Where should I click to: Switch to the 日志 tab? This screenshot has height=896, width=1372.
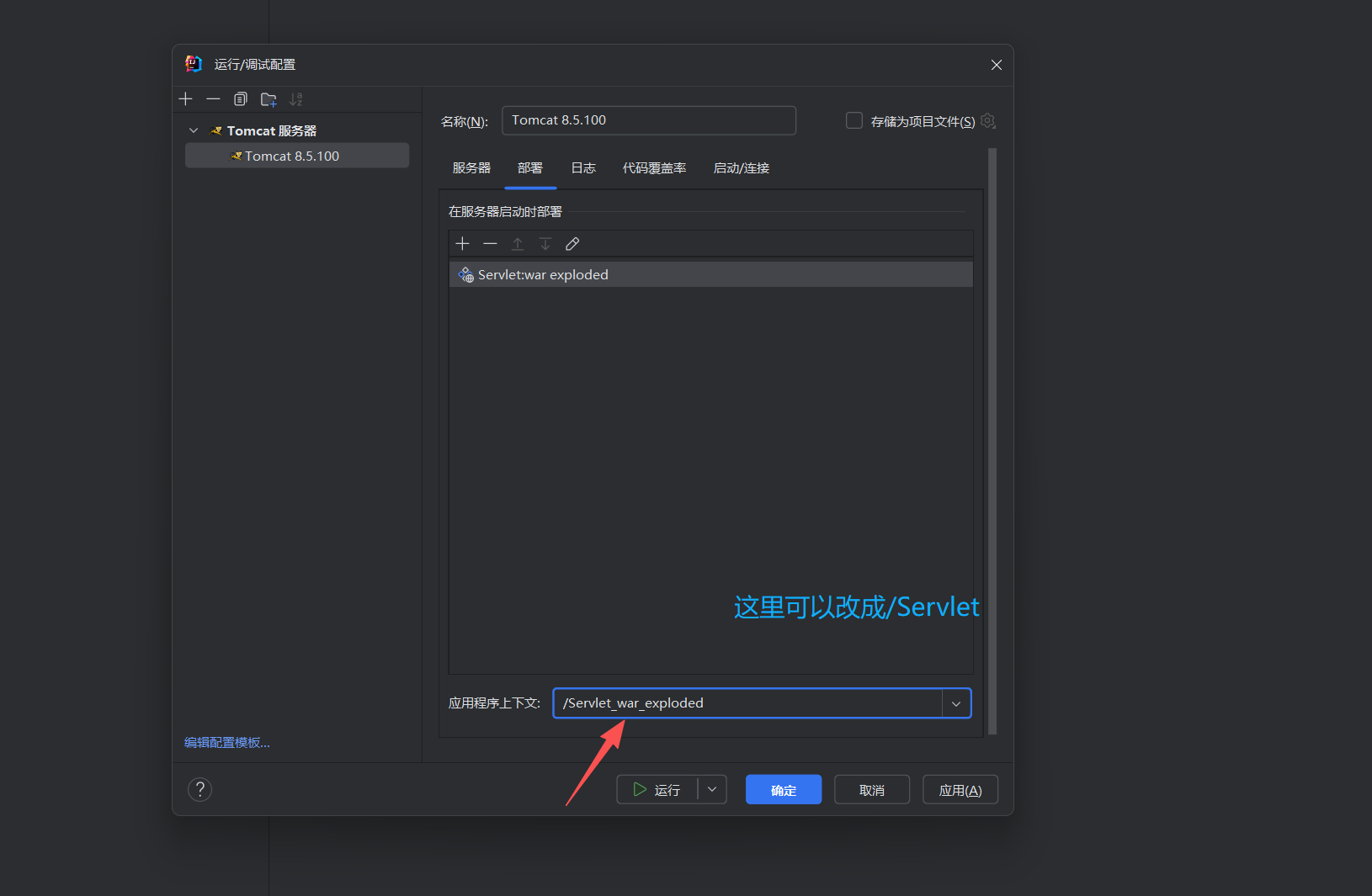coord(582,168)
